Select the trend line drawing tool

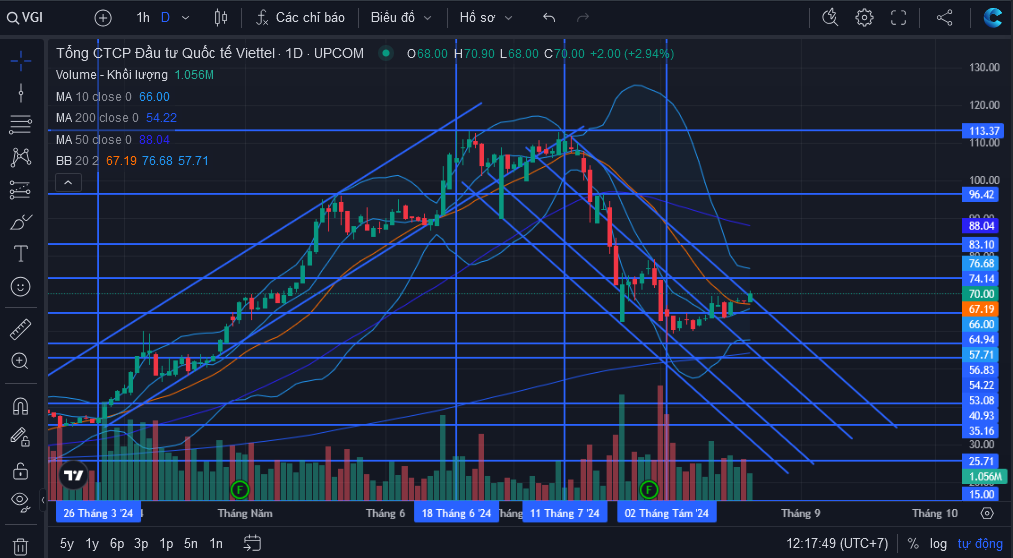coord(21,94)
